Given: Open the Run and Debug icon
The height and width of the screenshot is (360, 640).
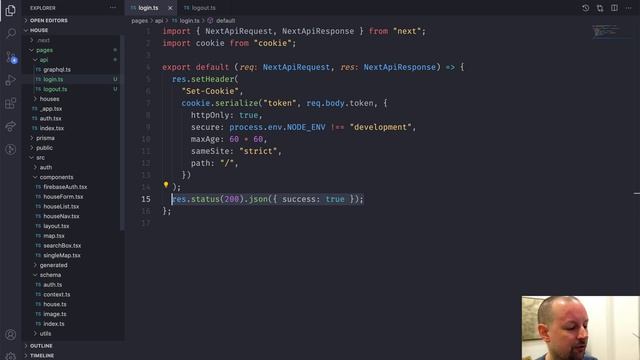Looking at the screenshot, I should tap(11, 80).
